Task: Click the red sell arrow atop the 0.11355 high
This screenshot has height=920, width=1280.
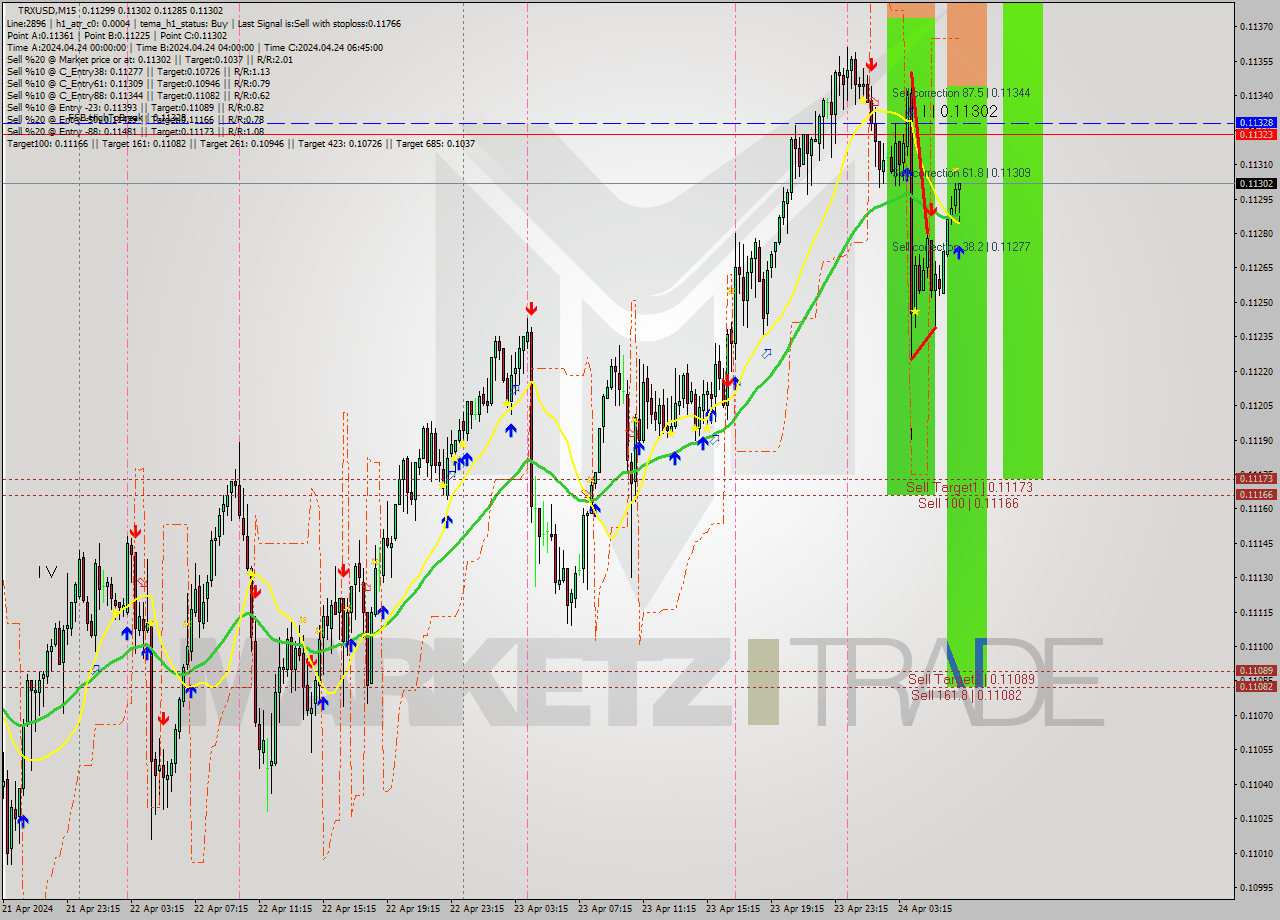Action: (x=871, y=64)
